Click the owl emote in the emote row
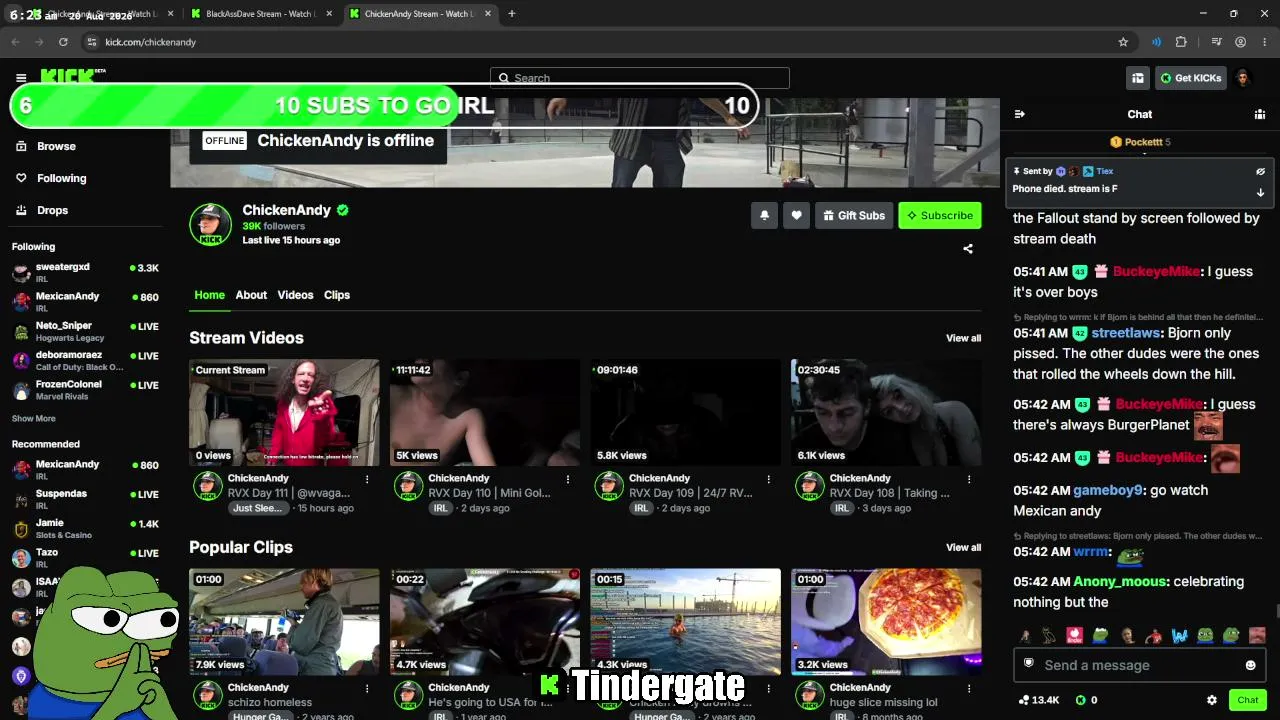Image resolution: width=1280 pixels, height=720 pixels. pos(1049,635)
